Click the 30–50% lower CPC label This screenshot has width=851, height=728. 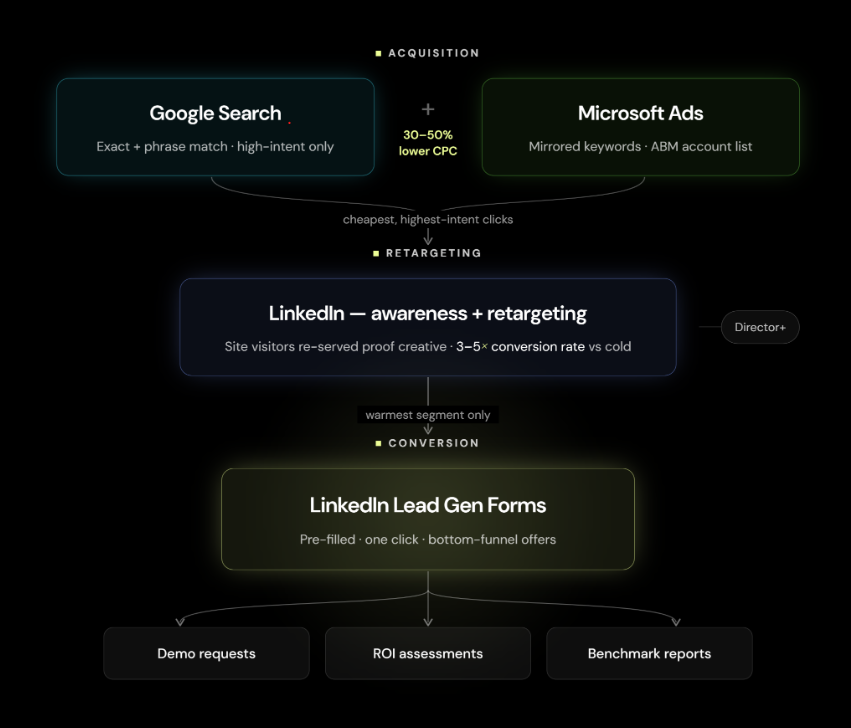click(x=428, y=143)
